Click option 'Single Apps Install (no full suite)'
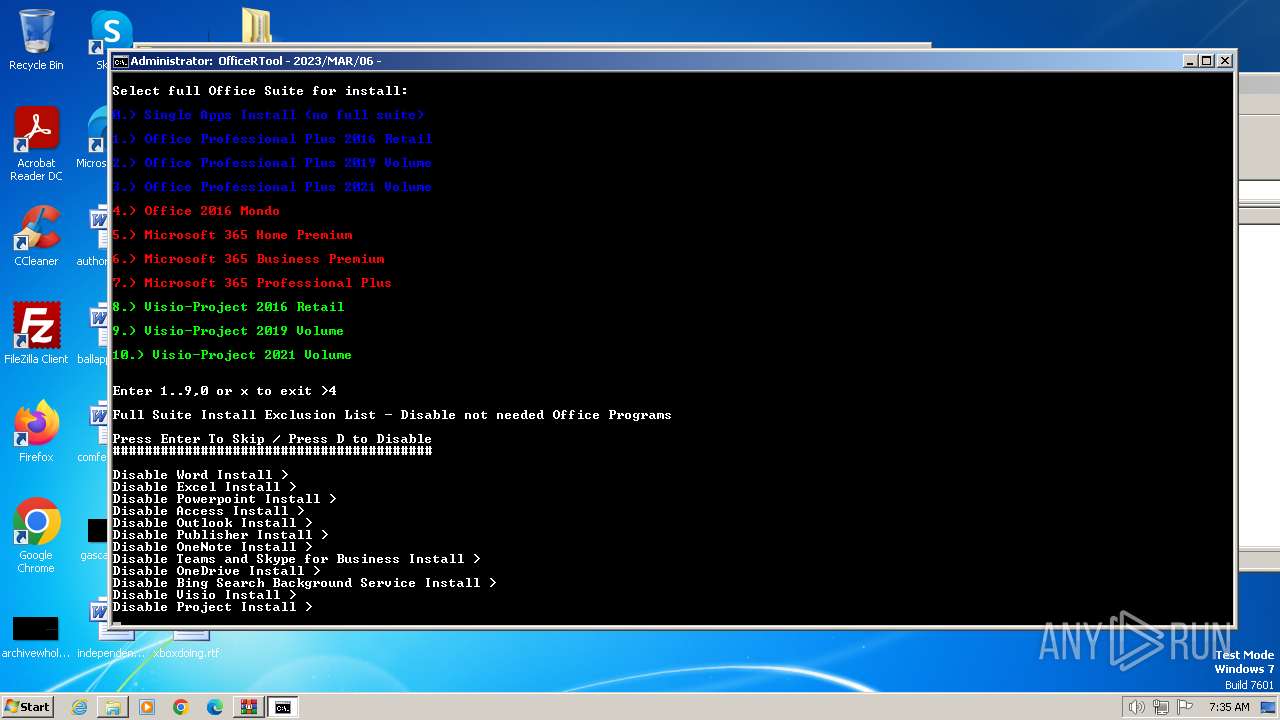The width and height of the screenshot is (1280, 720). [x=284, y=115]
